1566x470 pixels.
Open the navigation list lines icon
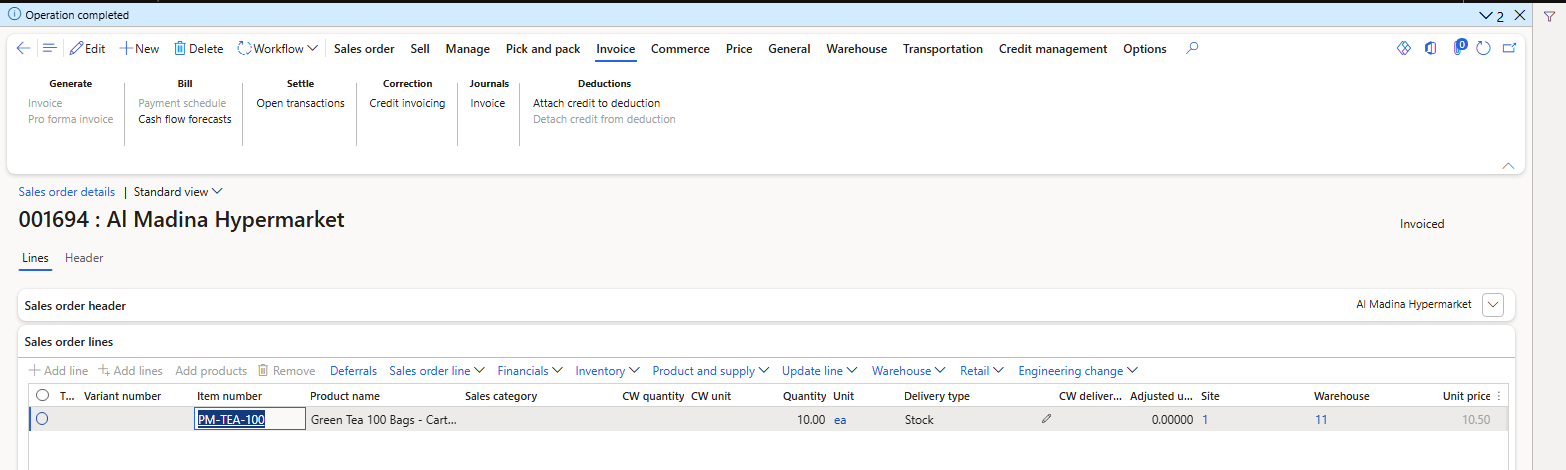(49, 48)
